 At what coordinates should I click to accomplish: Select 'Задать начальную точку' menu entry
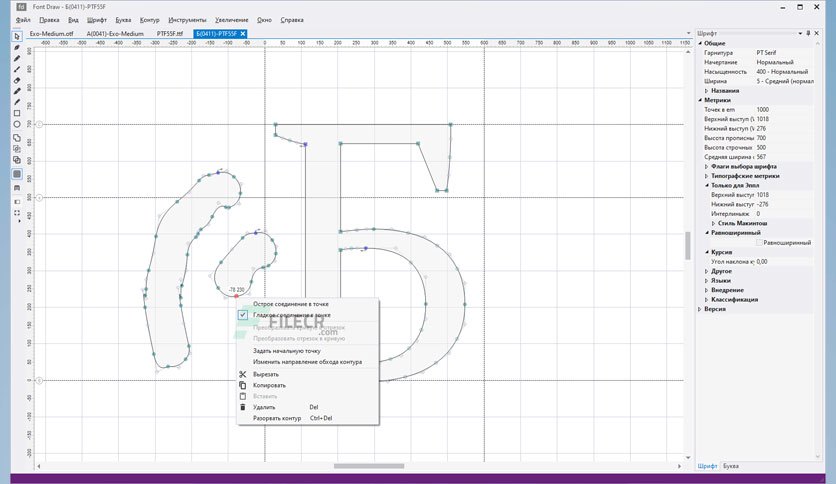286,351
